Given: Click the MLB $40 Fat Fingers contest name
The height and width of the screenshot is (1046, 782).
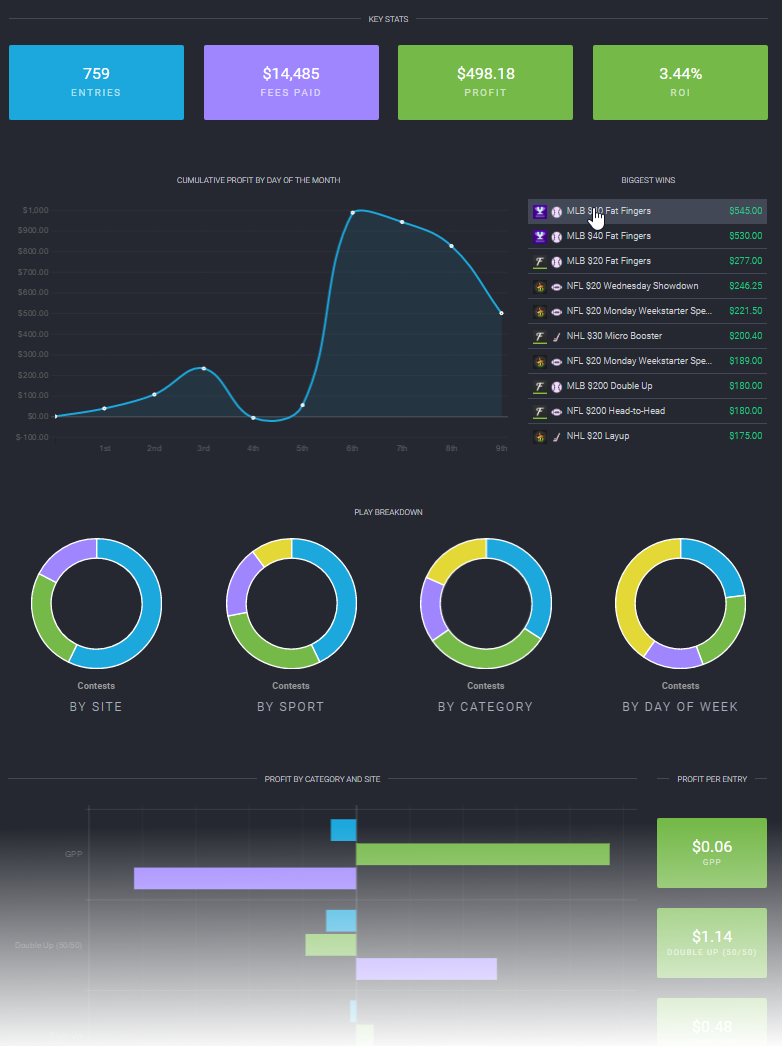Looking at the screenshot, I should 609,236.
